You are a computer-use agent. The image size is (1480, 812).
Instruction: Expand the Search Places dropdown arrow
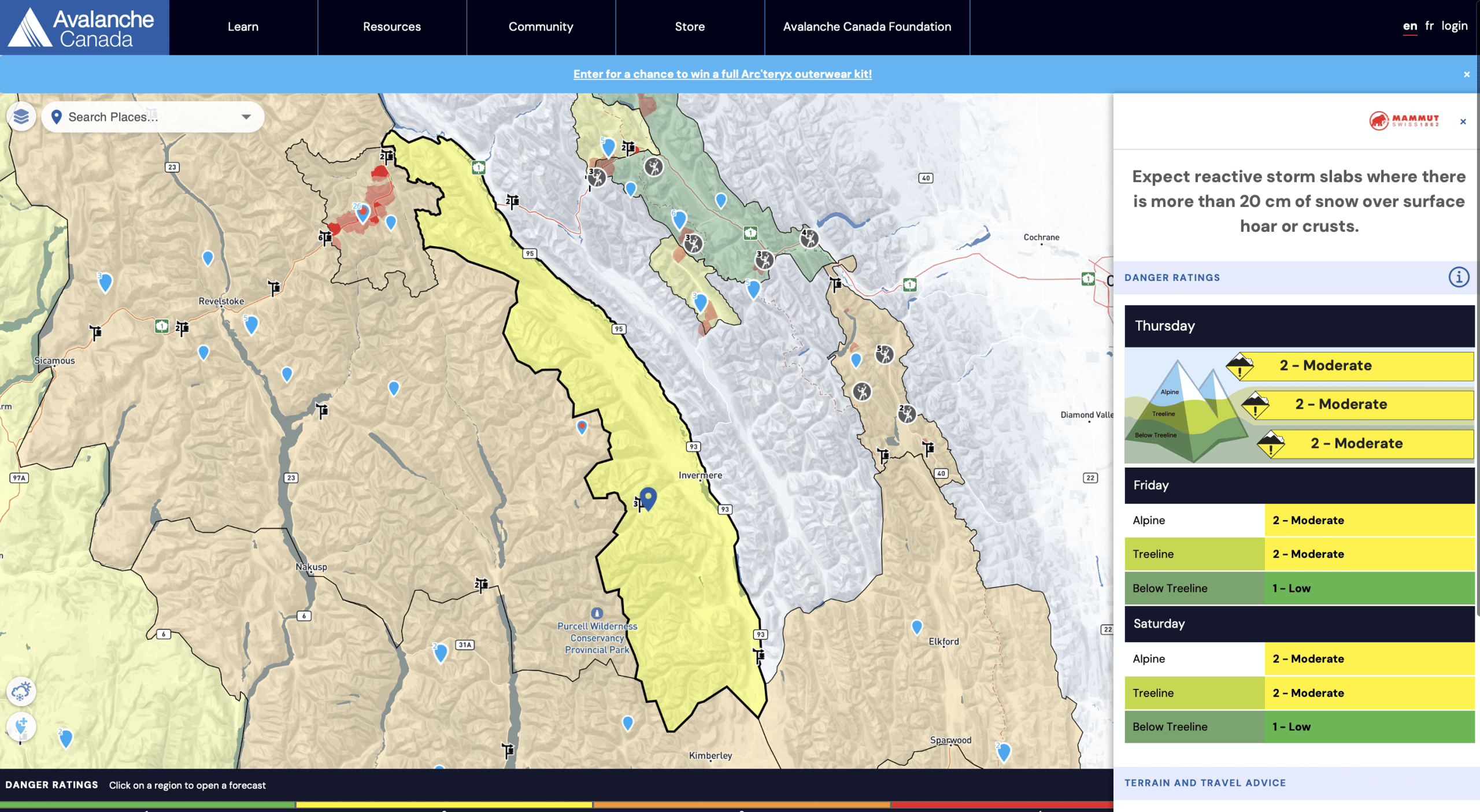[246, 117]
